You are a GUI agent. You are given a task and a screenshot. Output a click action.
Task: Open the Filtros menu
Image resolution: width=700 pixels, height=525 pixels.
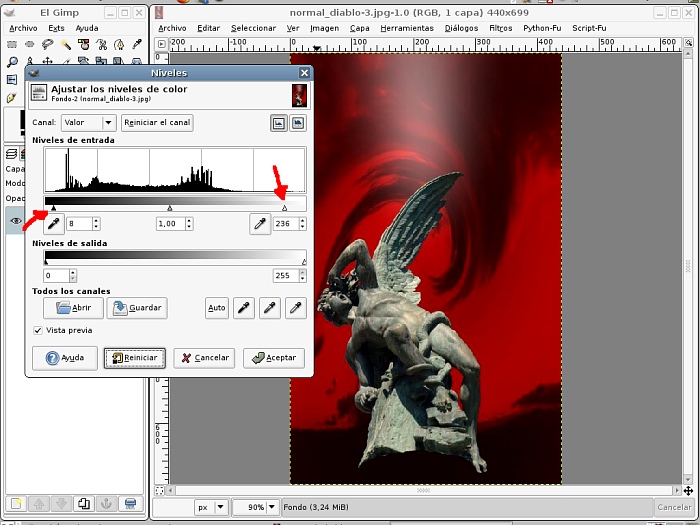pyautogui.click(x=500, y=28)
